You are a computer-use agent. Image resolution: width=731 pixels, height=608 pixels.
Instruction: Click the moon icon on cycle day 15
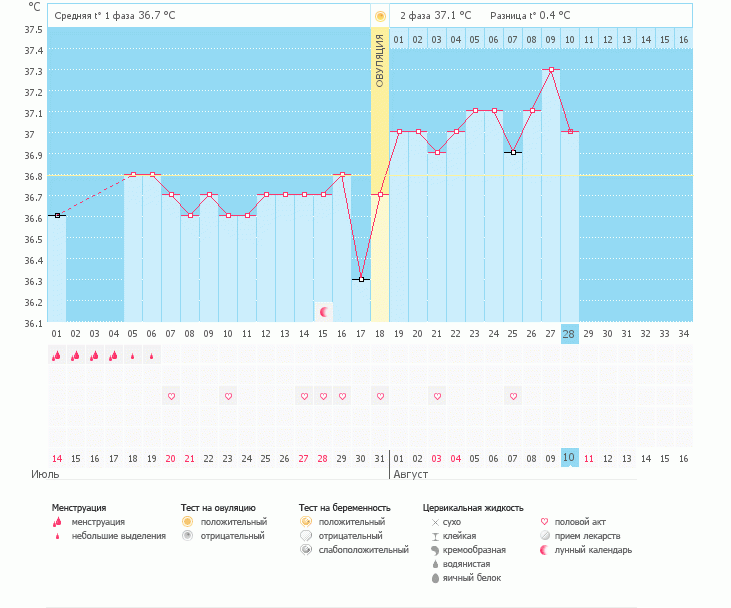coord(323,312)
